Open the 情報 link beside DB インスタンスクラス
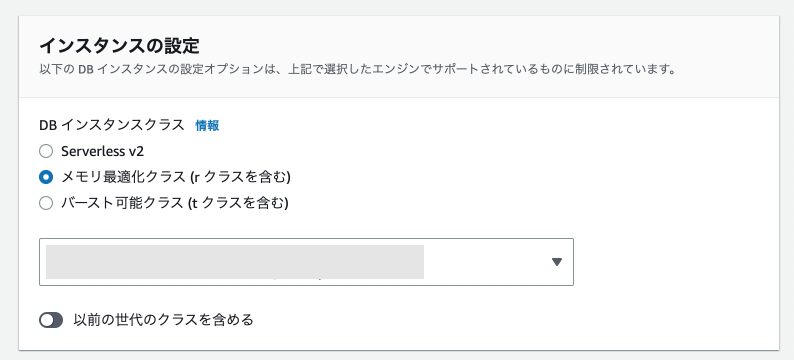 click(x=207, y=126)
